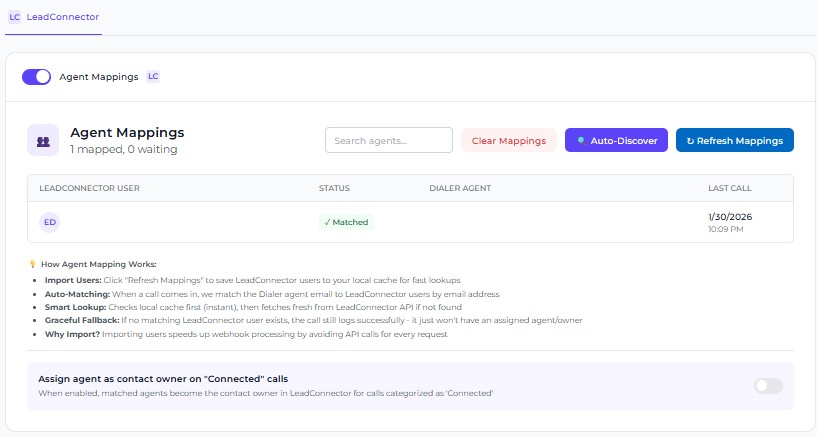Click the Matched status badge

click(x=346, y=222)
